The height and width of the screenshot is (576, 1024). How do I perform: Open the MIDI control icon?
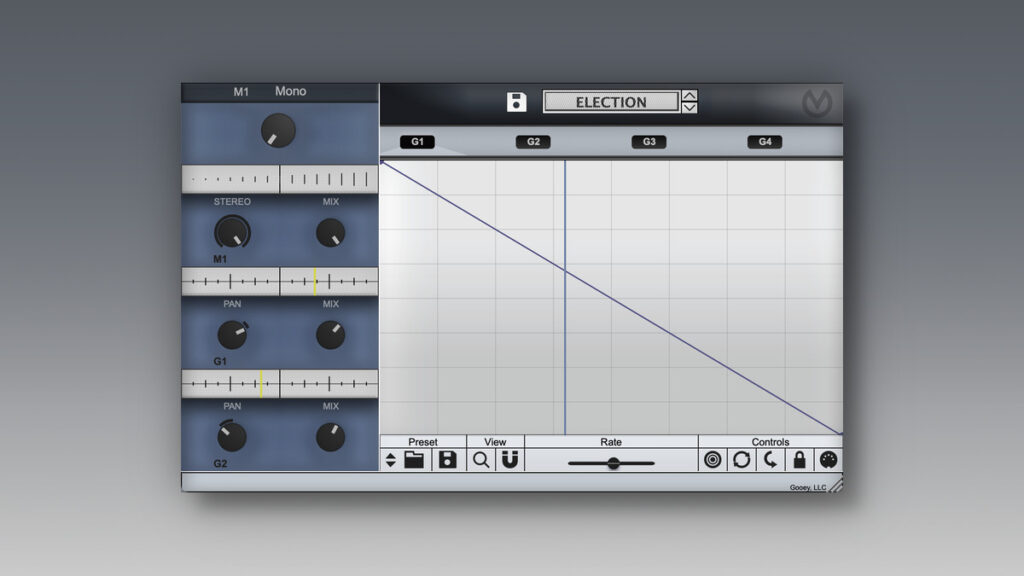tap(827, 460)
